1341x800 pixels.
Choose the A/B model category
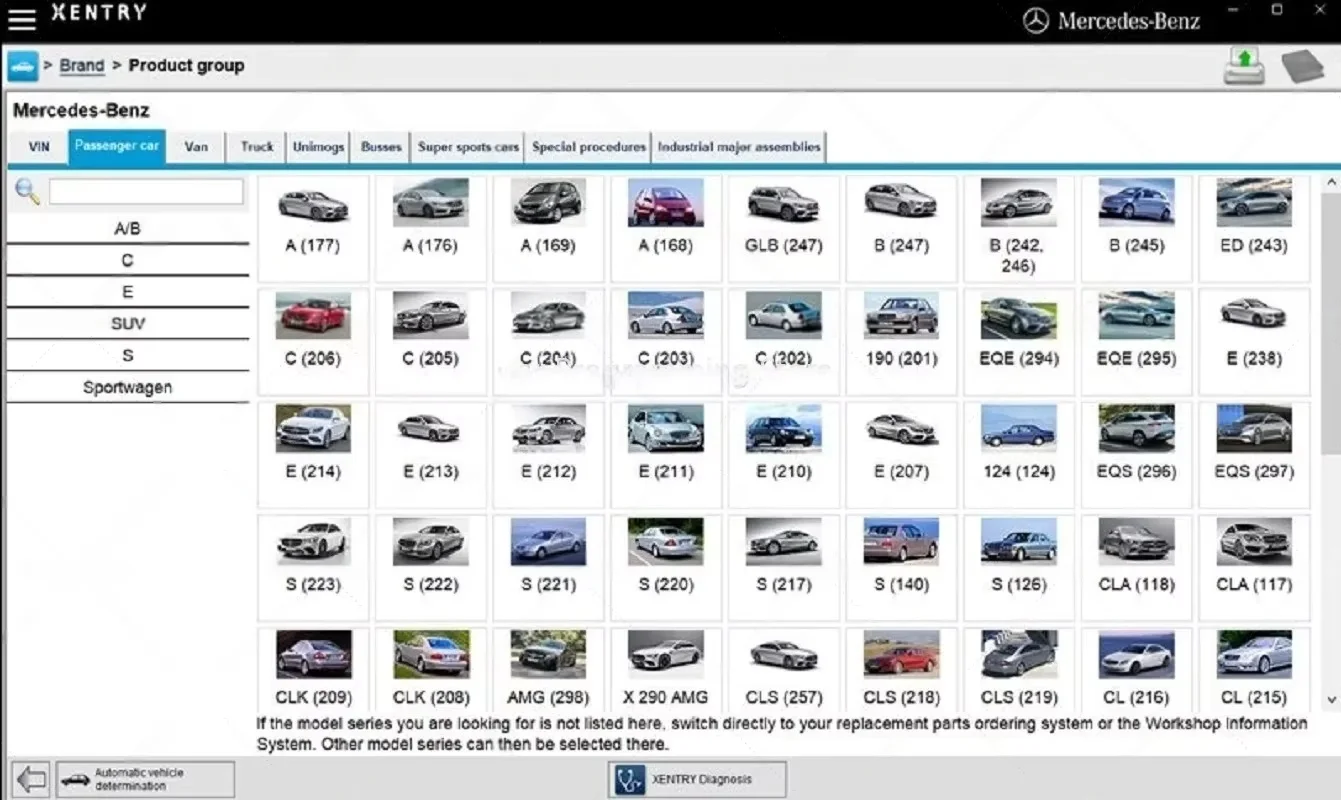(x=127, y=229)
